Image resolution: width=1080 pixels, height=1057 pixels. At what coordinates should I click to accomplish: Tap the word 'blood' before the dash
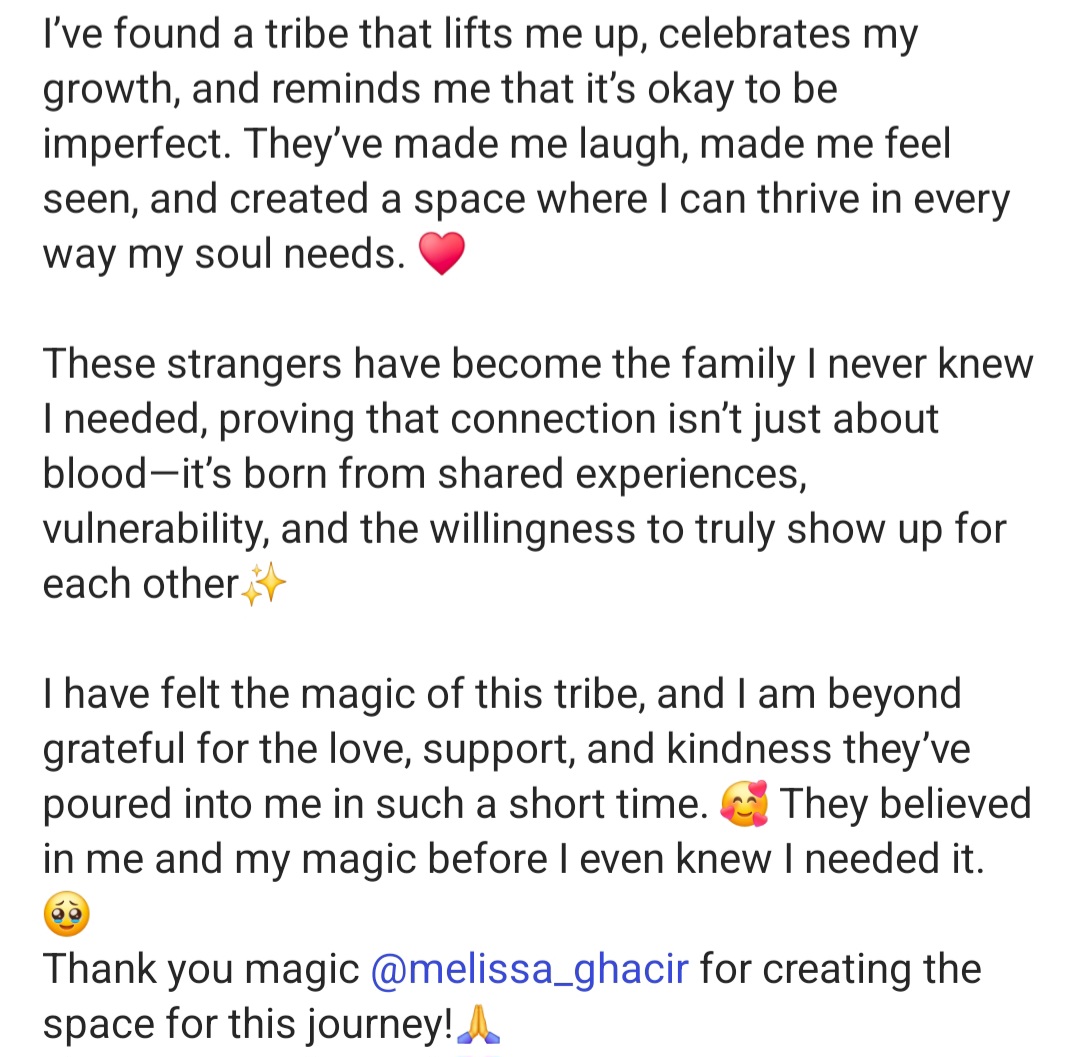coord(94,474)
